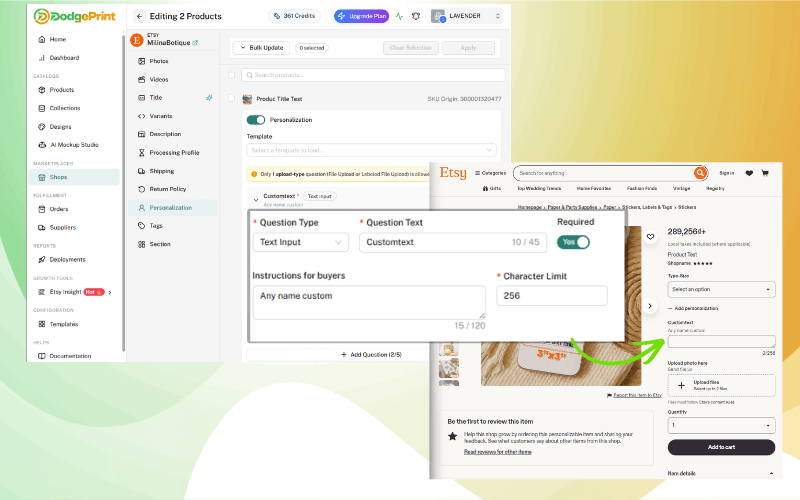The image size is (800, 500).
Task: Click the Etsy orange search button
Action: tap(701, 173)
